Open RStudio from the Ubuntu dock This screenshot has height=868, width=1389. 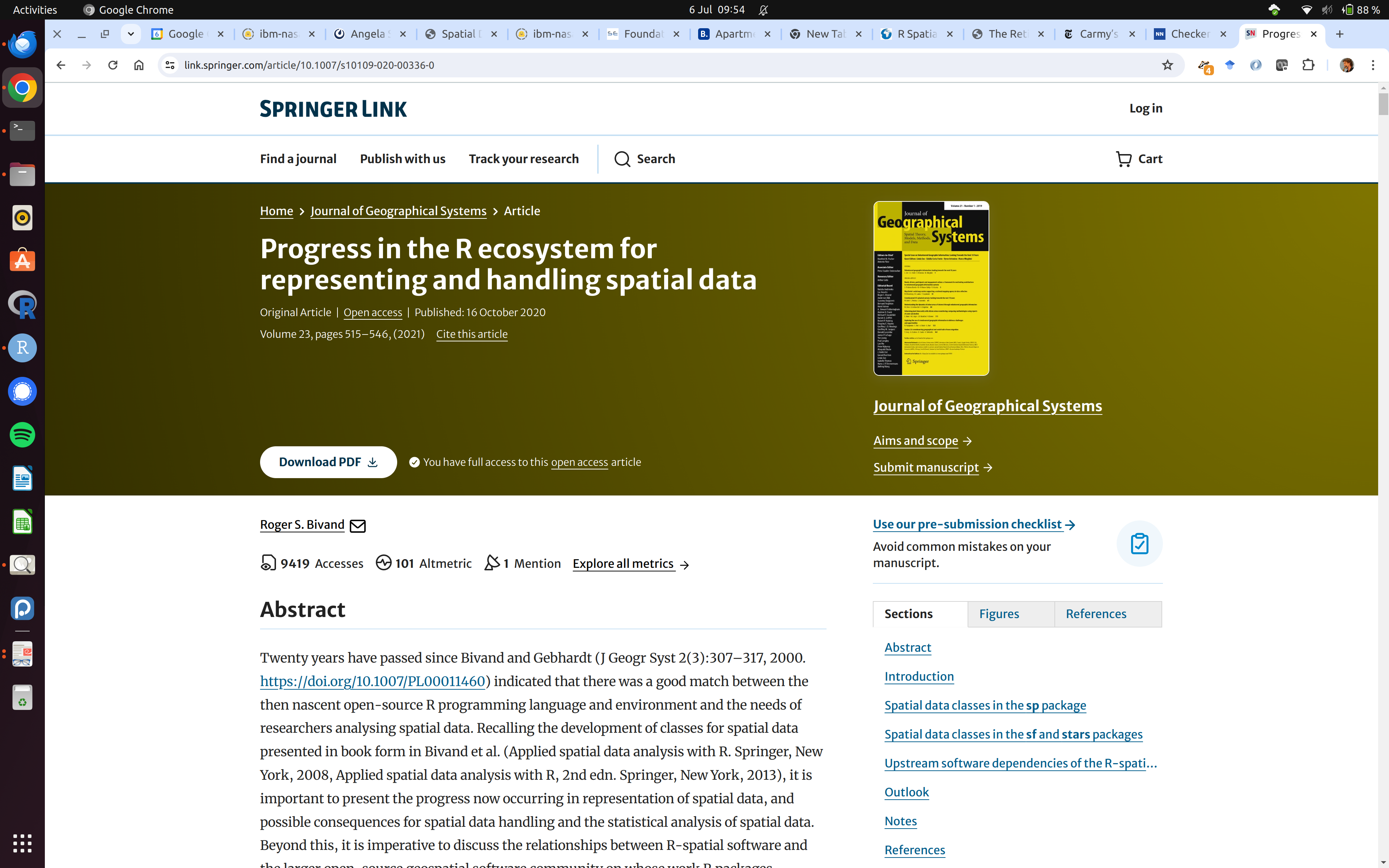(22, 348)
